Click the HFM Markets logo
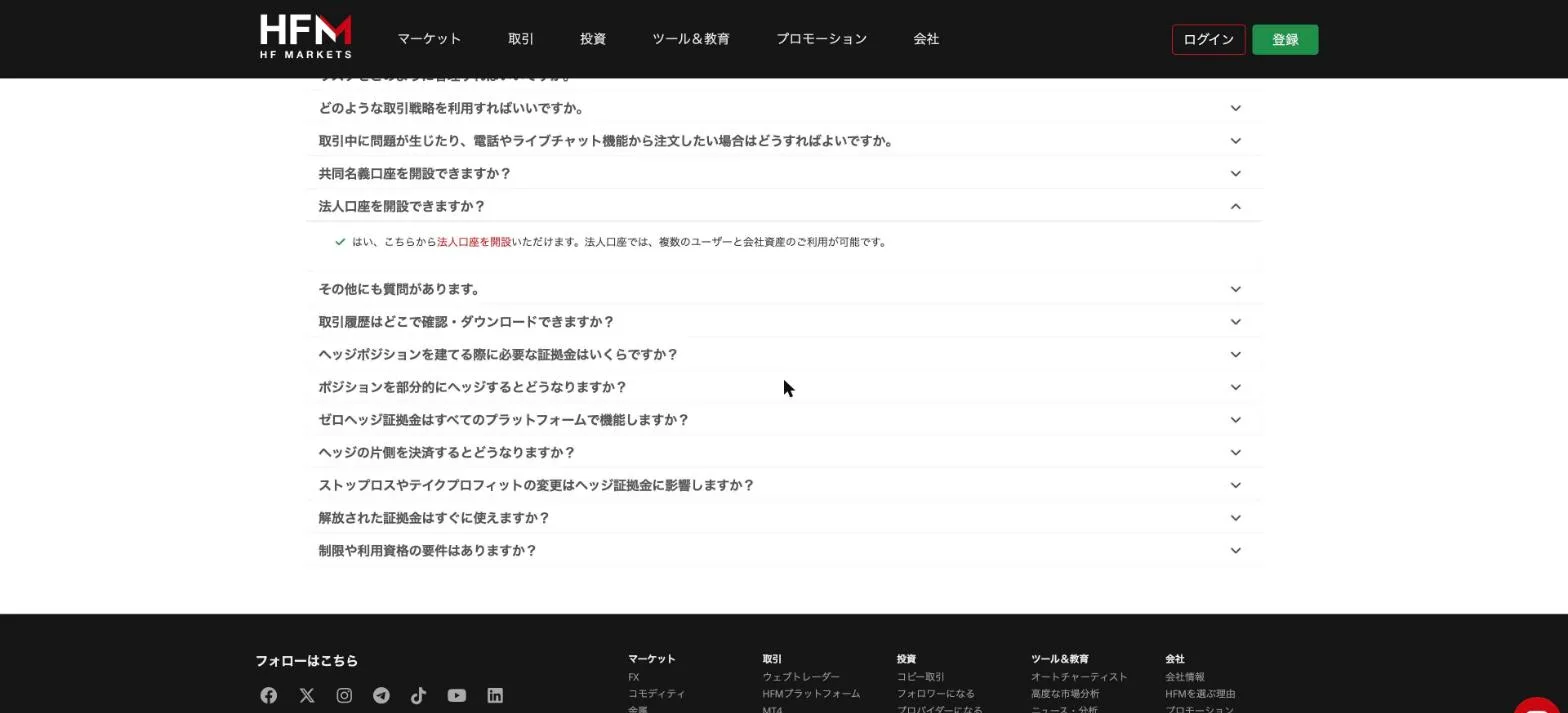 (305, 37)
